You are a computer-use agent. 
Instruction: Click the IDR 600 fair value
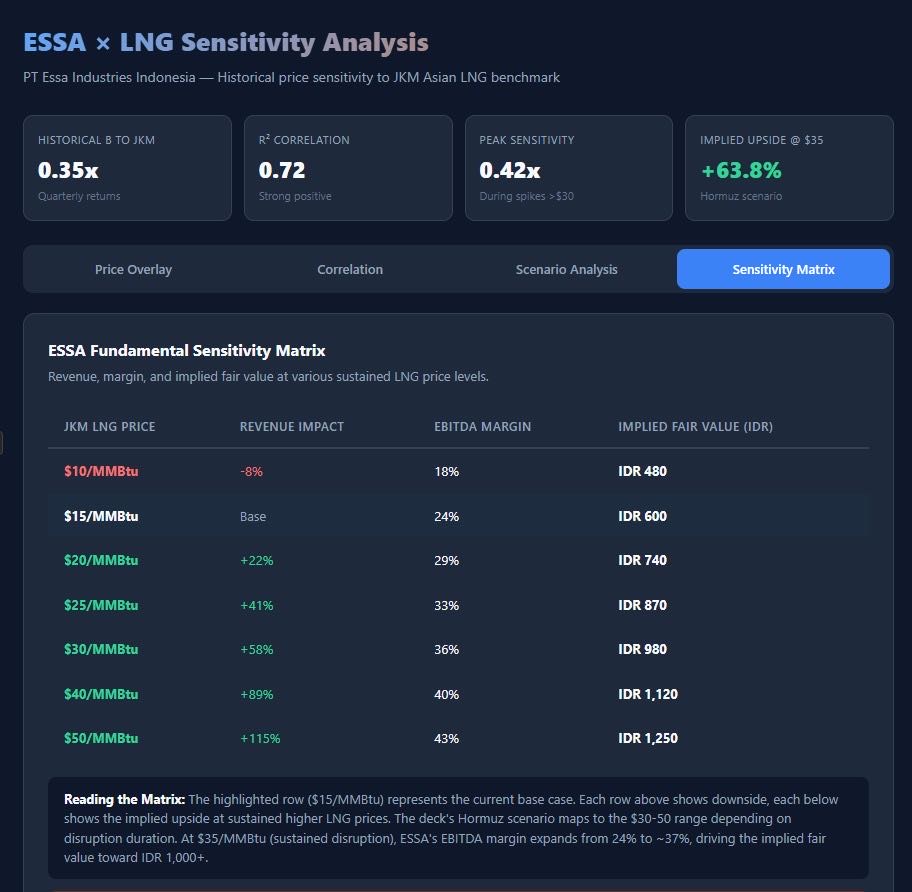pos(643,516)
